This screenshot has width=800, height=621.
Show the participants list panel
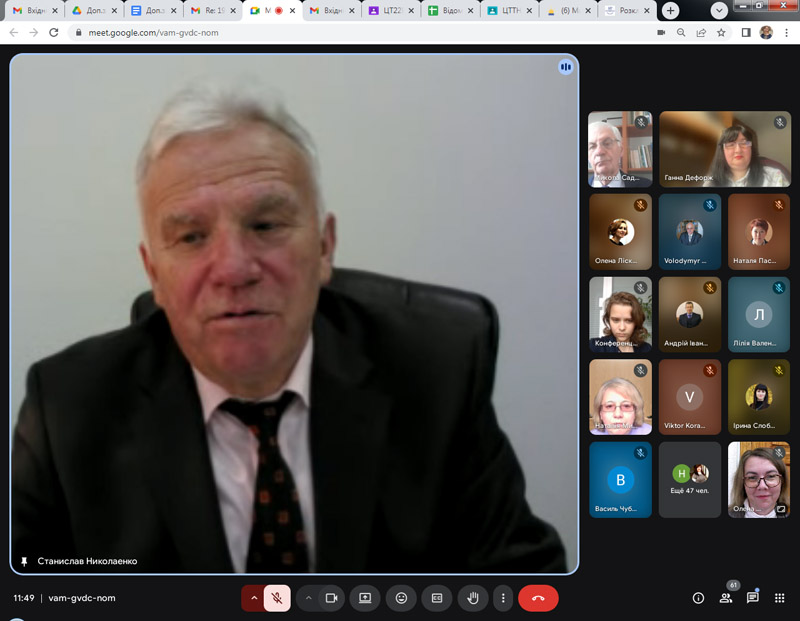coord(725,598)
